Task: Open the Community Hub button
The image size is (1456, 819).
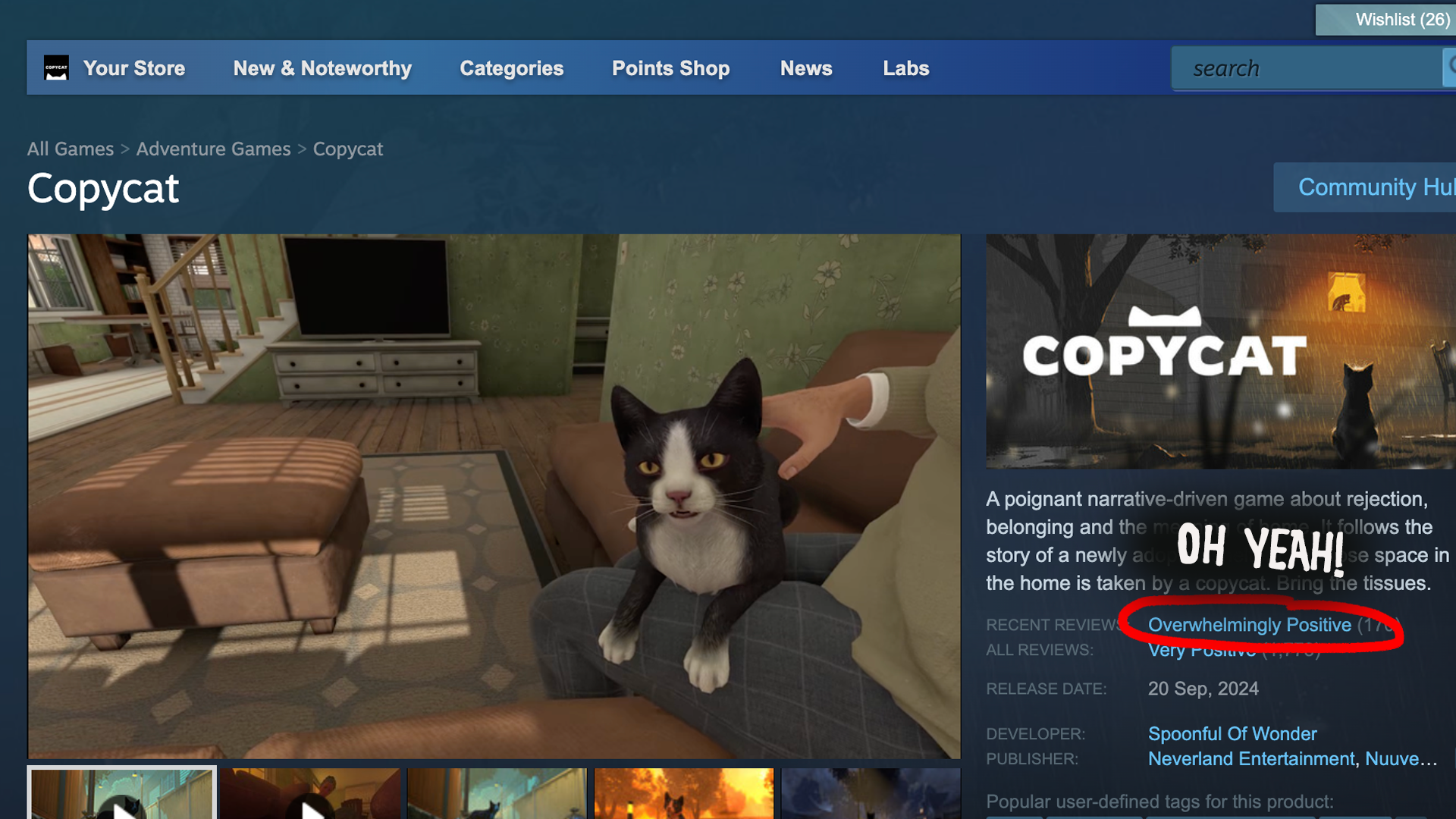Action: click(x=1365, y=187)
